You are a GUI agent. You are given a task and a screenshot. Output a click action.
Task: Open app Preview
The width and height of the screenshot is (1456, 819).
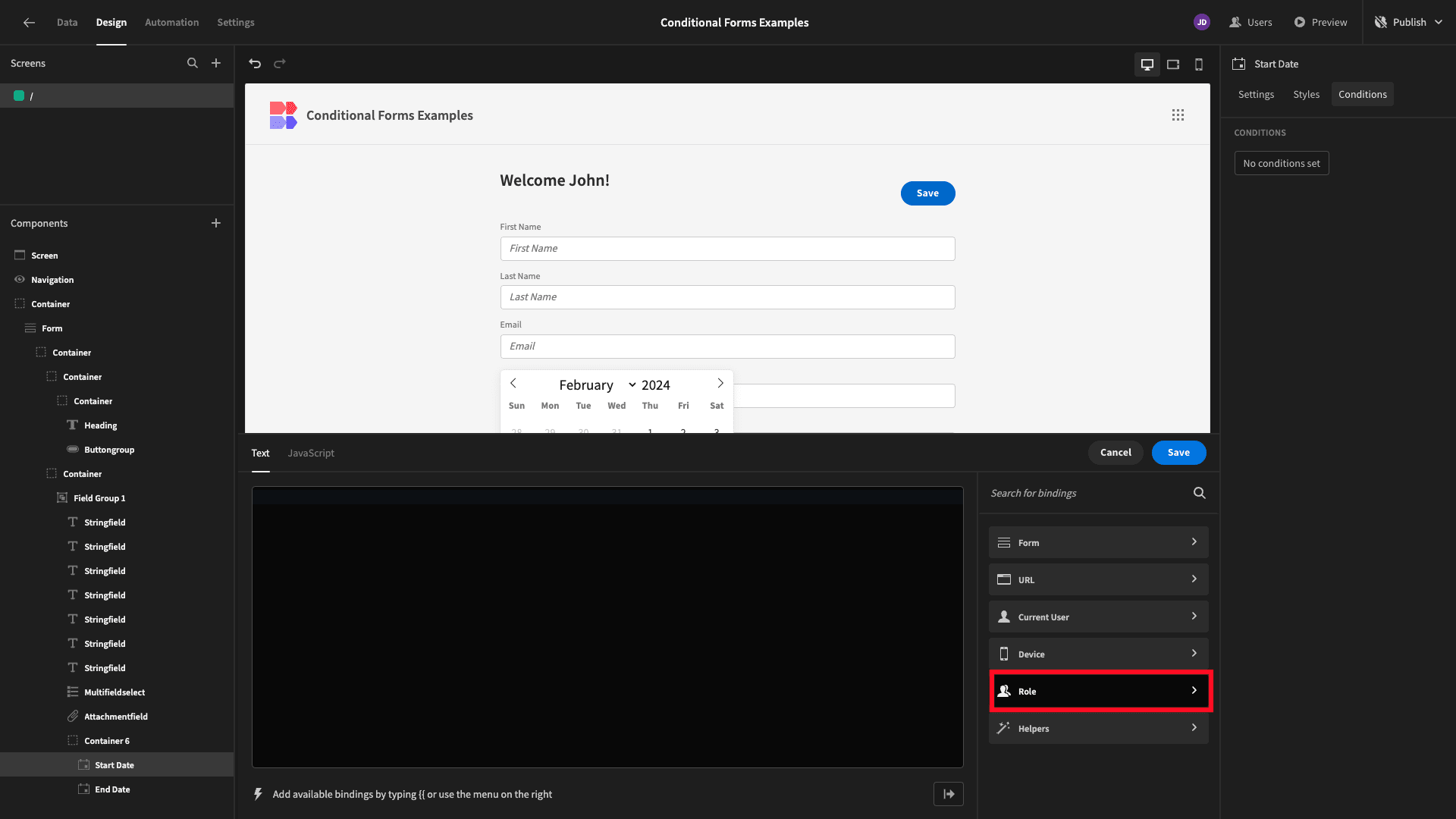pyautogui.click(x=1320, y=23)
